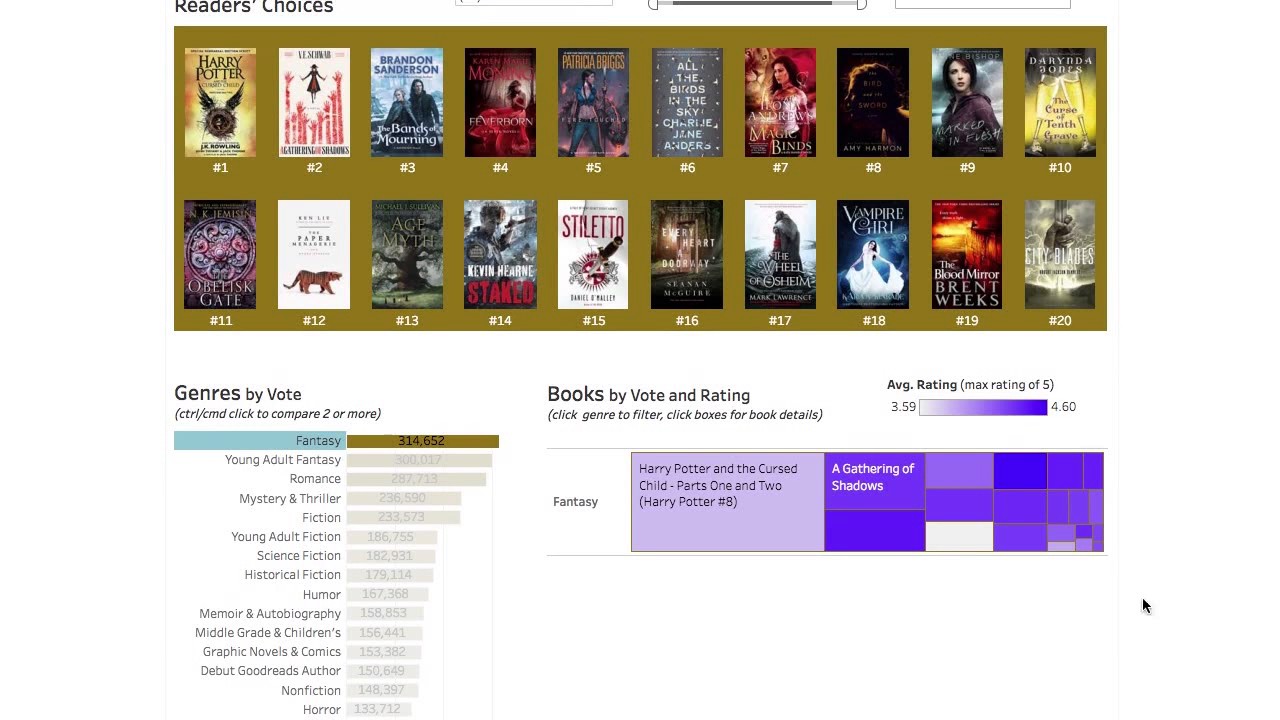
Task: Select The Paper Menagerie tiger cover
Action: [x=314, y=255]
